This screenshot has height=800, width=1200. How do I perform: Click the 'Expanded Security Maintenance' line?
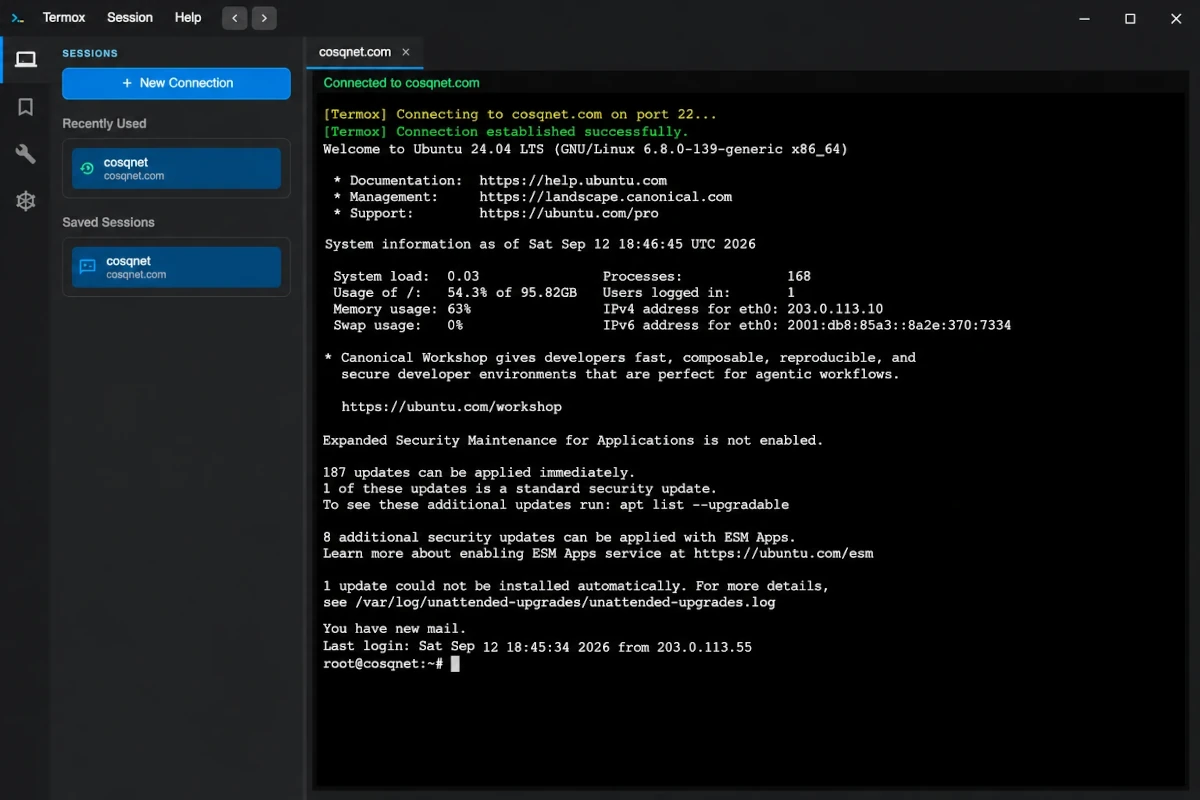pos(573,440)
